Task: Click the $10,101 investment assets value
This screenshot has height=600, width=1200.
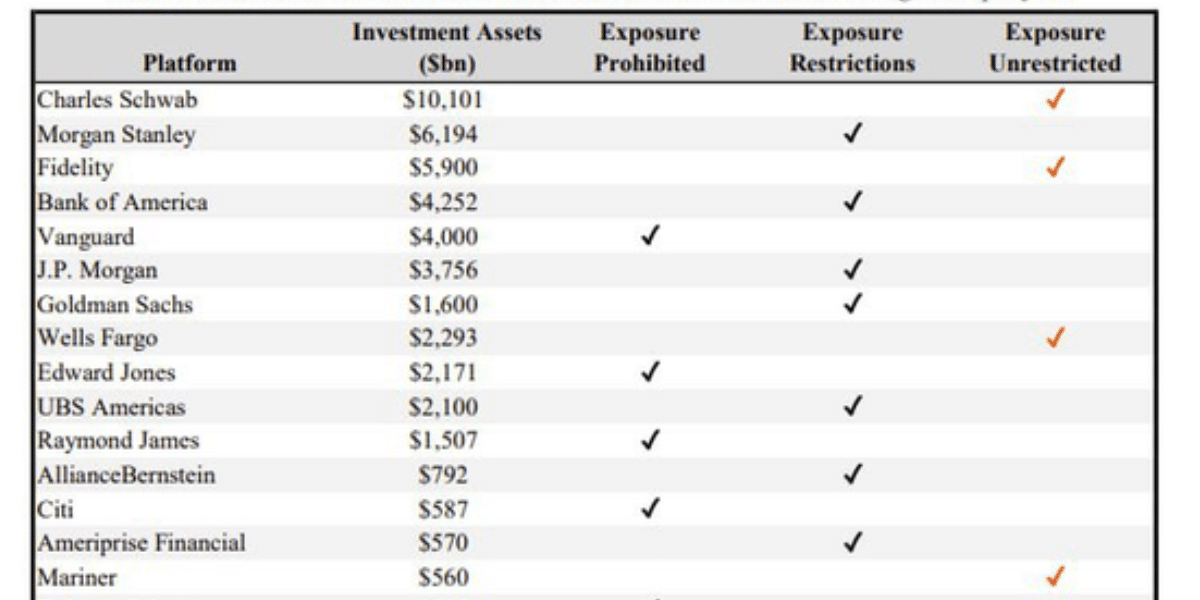Action: click(443, 100)
